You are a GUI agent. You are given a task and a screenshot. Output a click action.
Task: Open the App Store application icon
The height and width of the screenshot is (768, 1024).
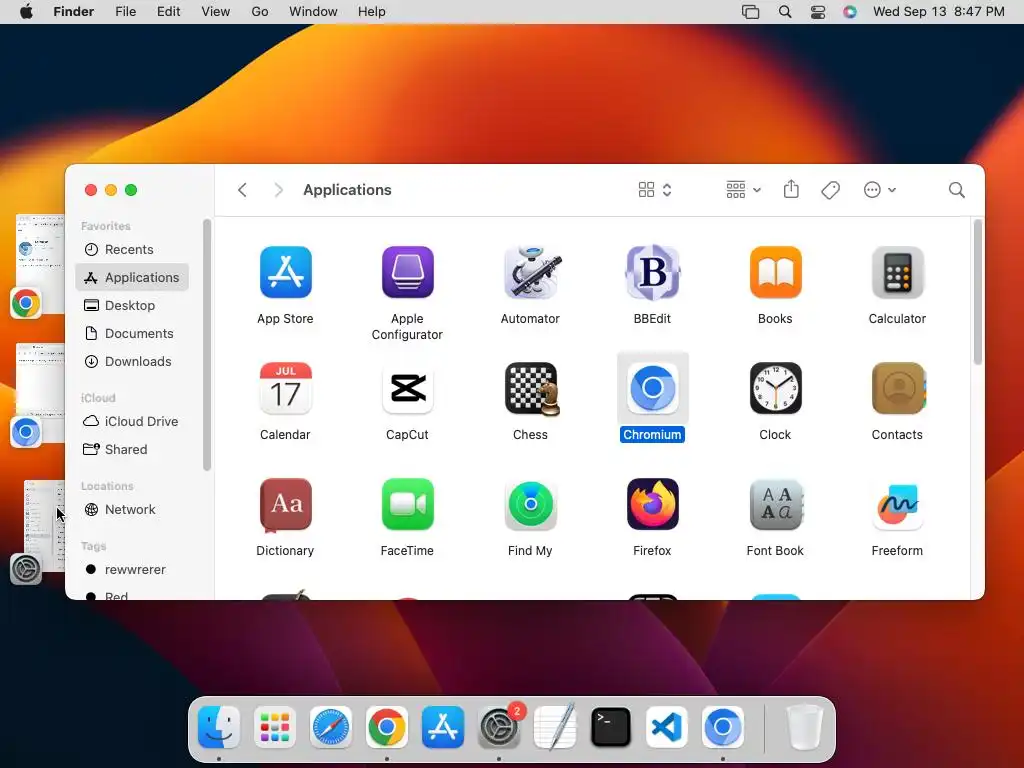tap(285, 272)
